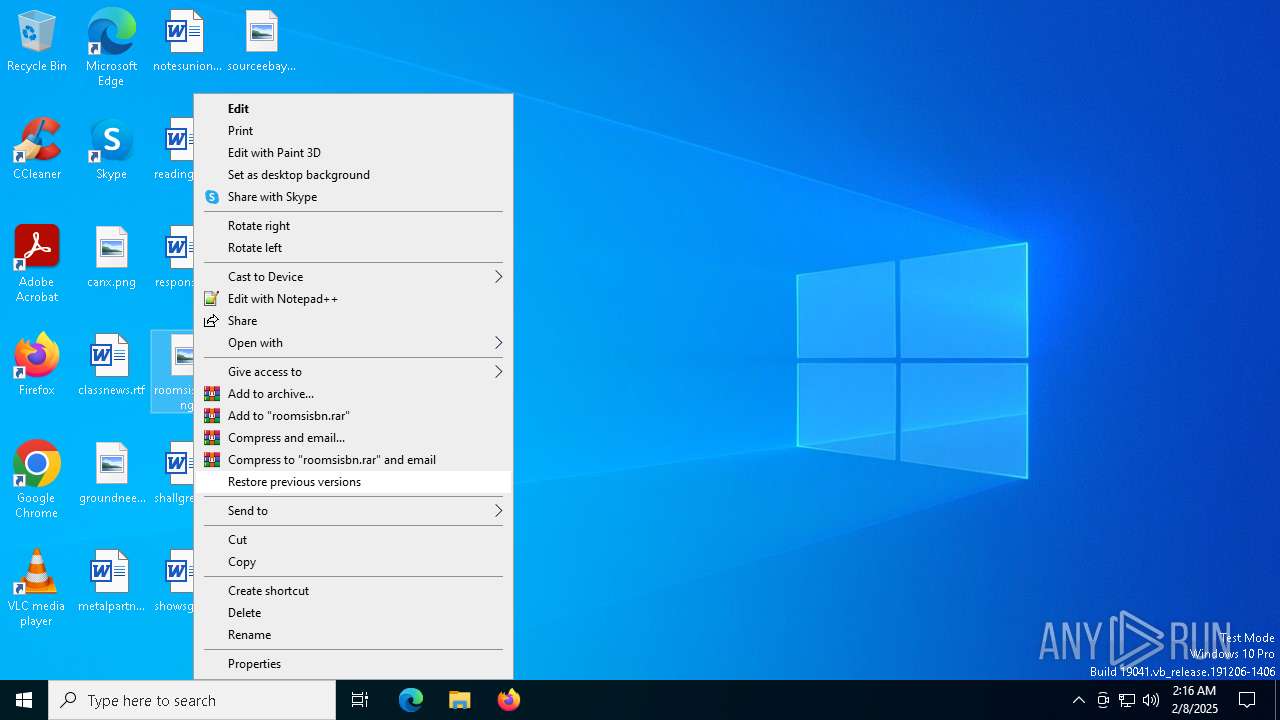Click the Notepad++ icon in context menu

click(x=212, y=299)
